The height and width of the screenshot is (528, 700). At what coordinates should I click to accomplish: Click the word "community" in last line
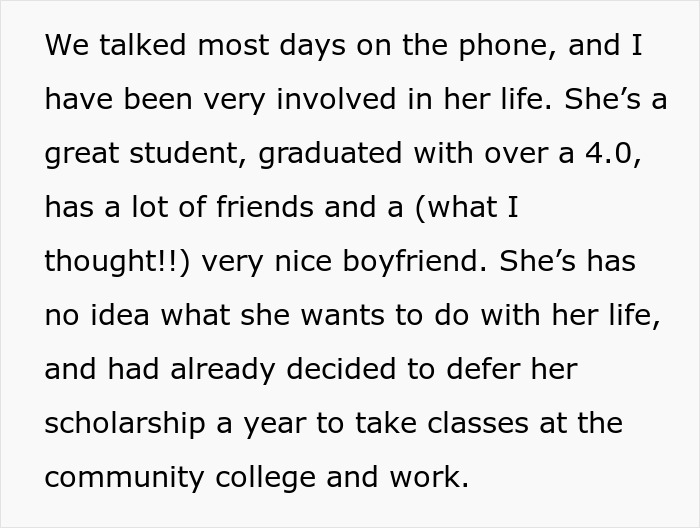pos(125,479)
